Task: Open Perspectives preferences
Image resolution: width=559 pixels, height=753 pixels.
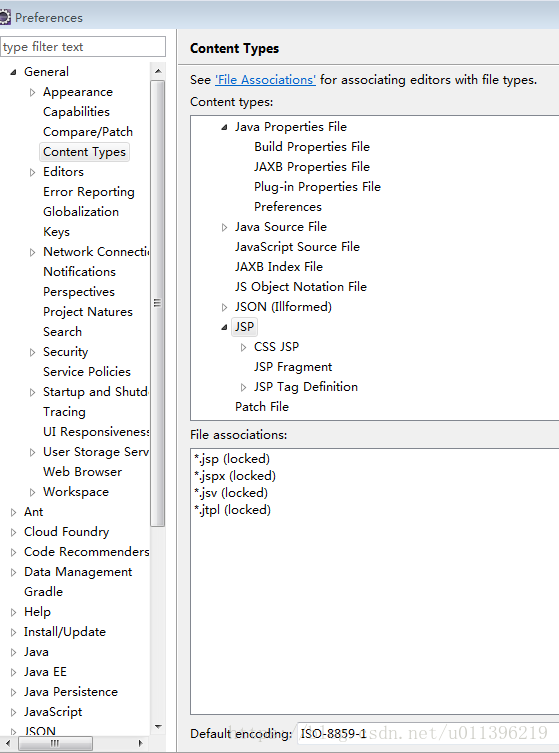Action: 79,292
